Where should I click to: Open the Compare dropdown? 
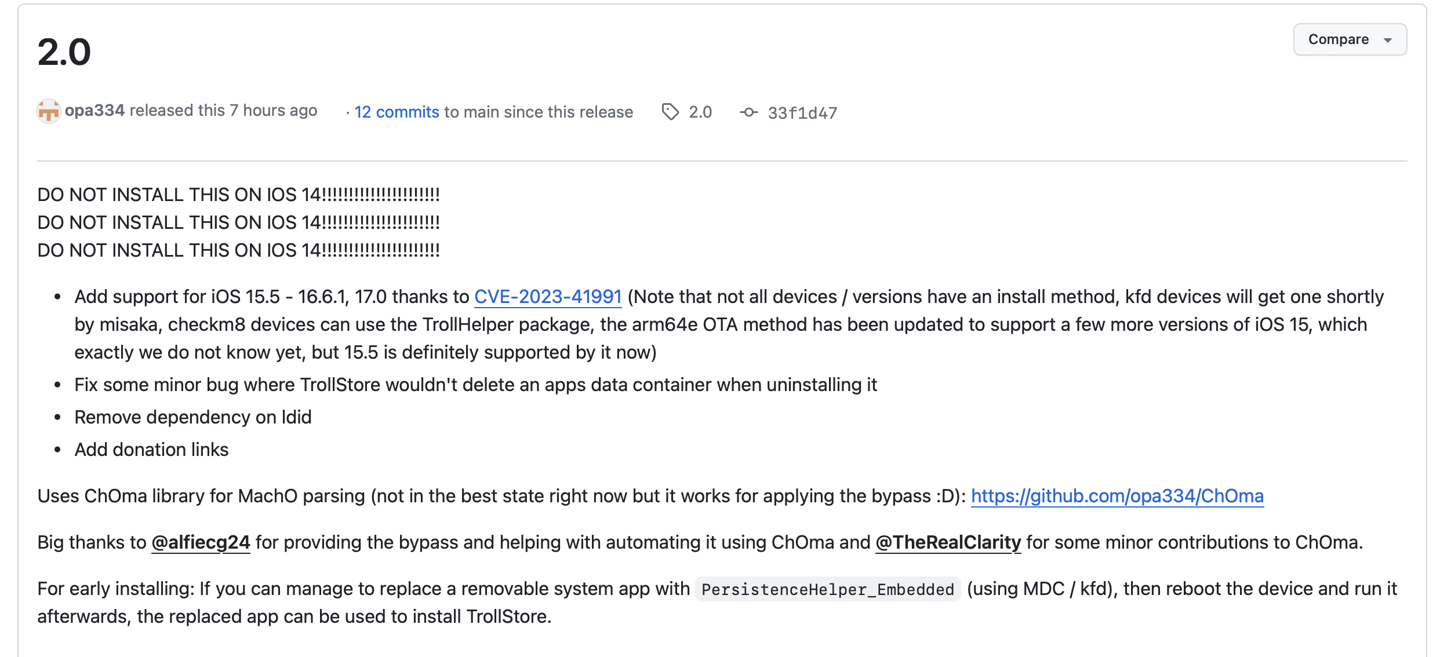coord(1349,40)
